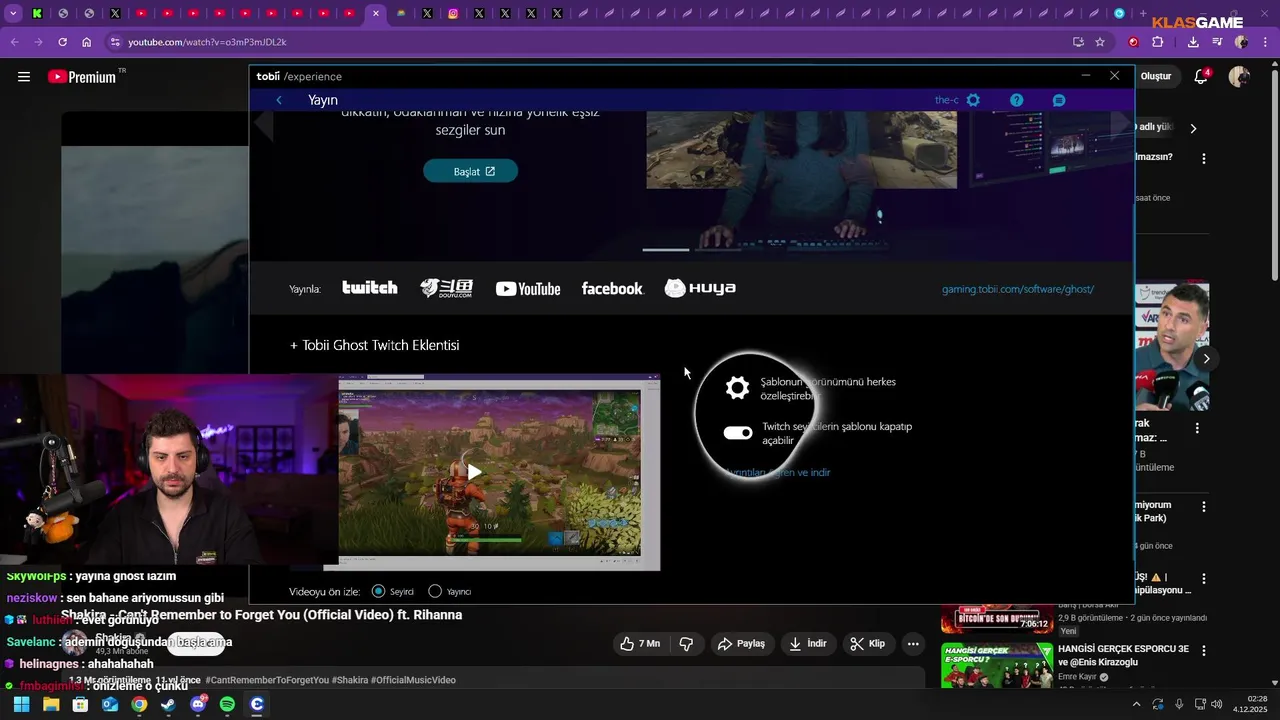Show previous carousel slide in Tobii
The width and height of the screenshot is (1280, 720).
(264, 124)
